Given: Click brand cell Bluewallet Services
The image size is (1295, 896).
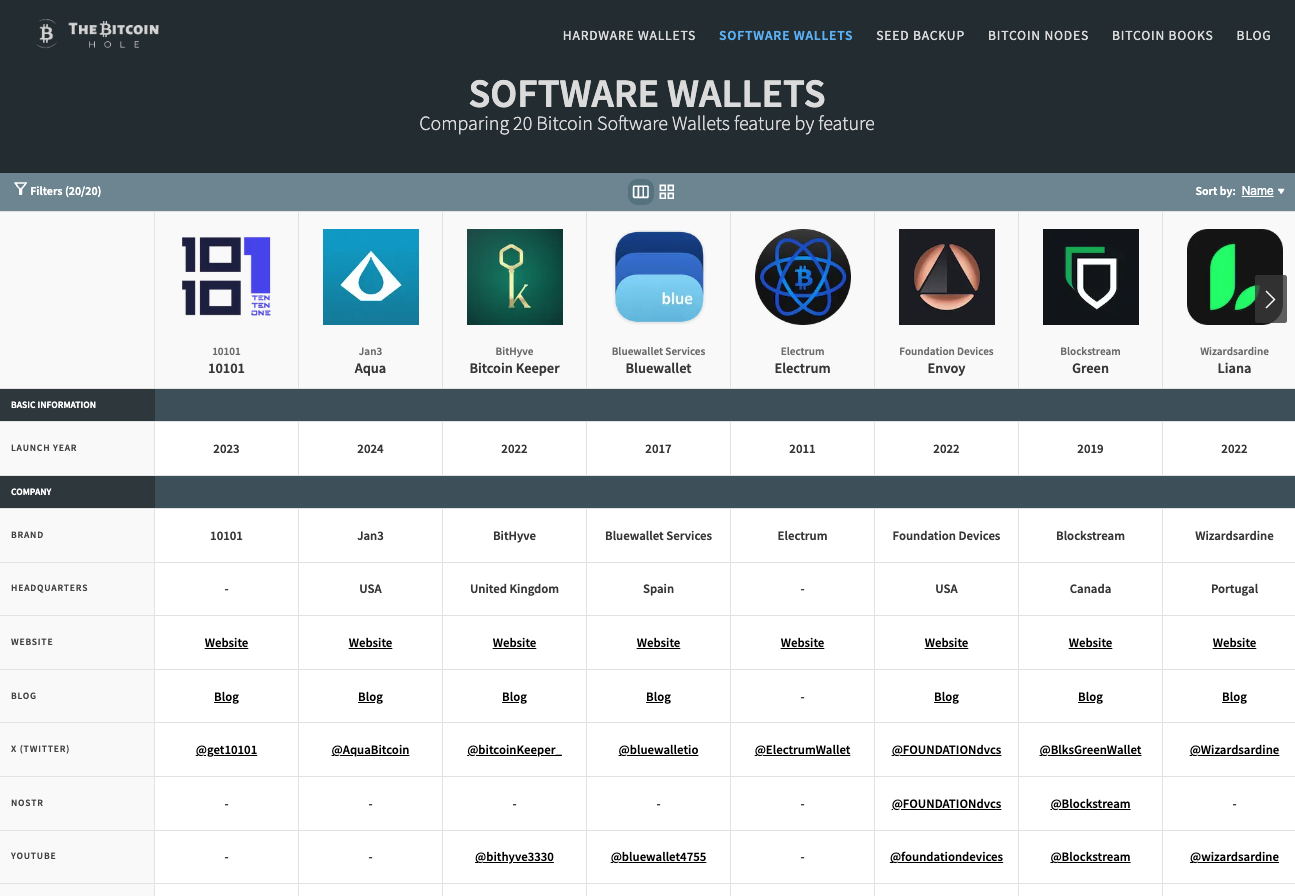Looking at the screenshot, I should pyautogui.click(x=659, y=536).
